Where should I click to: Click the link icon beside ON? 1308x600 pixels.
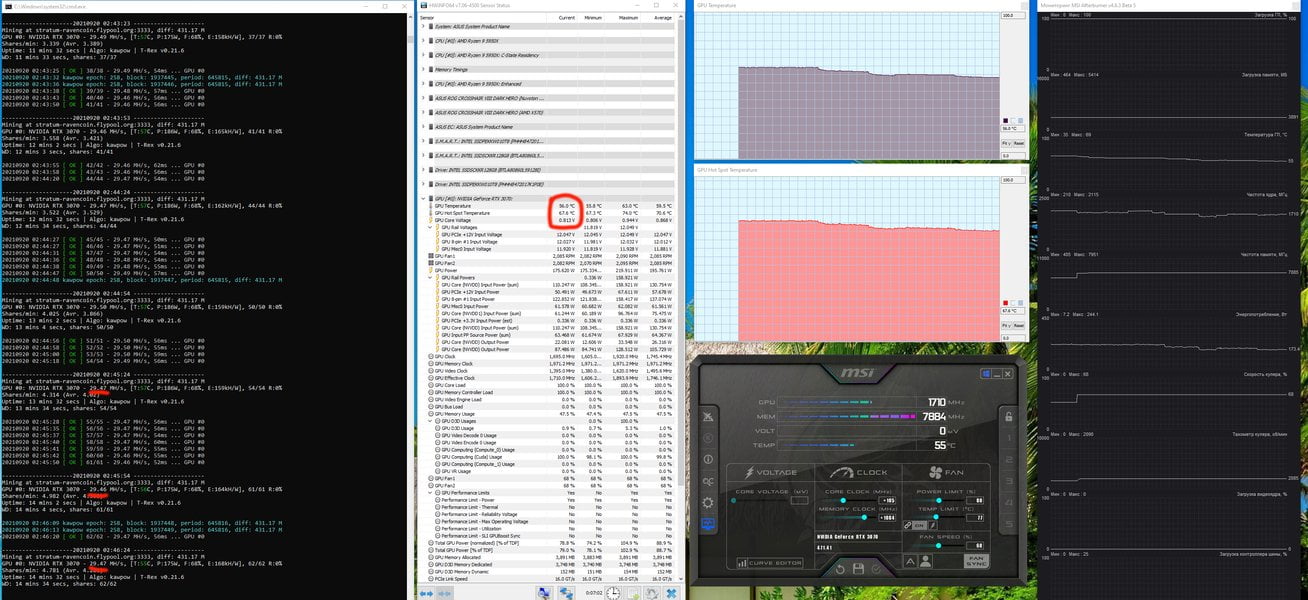tap(908, 525)
